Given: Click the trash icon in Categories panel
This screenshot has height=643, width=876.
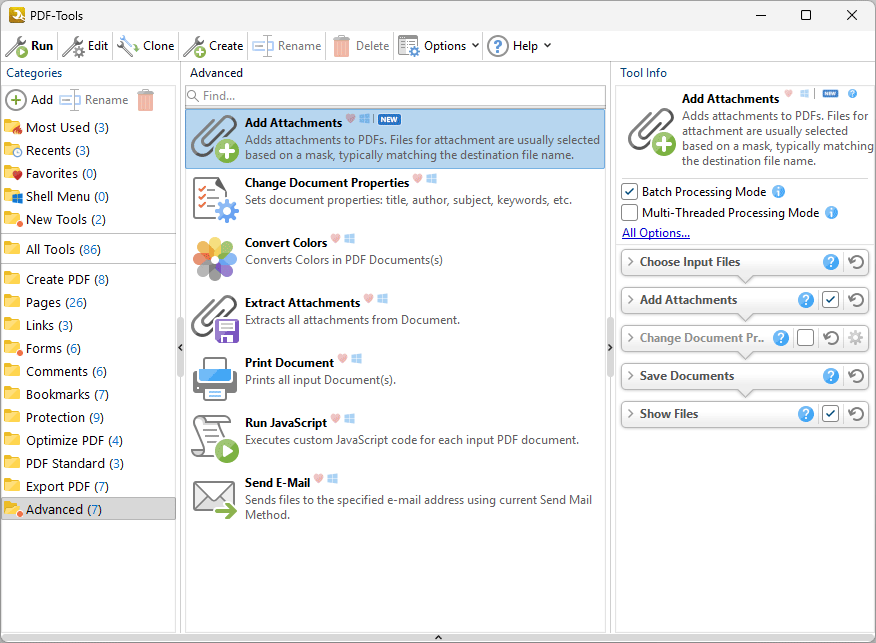Looking at the screenshot, I should 146,100.
